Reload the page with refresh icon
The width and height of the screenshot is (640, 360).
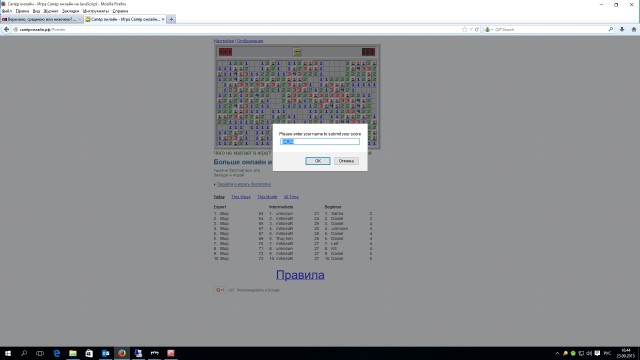point(477,29)
